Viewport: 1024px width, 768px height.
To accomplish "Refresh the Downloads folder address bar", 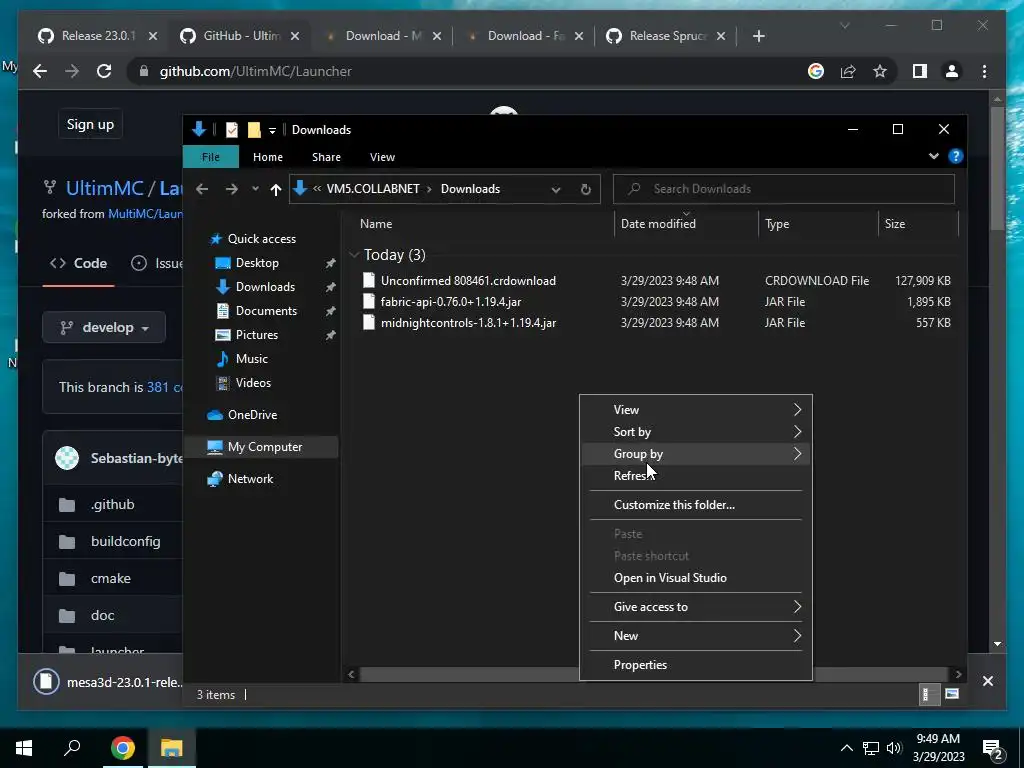I will (x=586, y=189).
